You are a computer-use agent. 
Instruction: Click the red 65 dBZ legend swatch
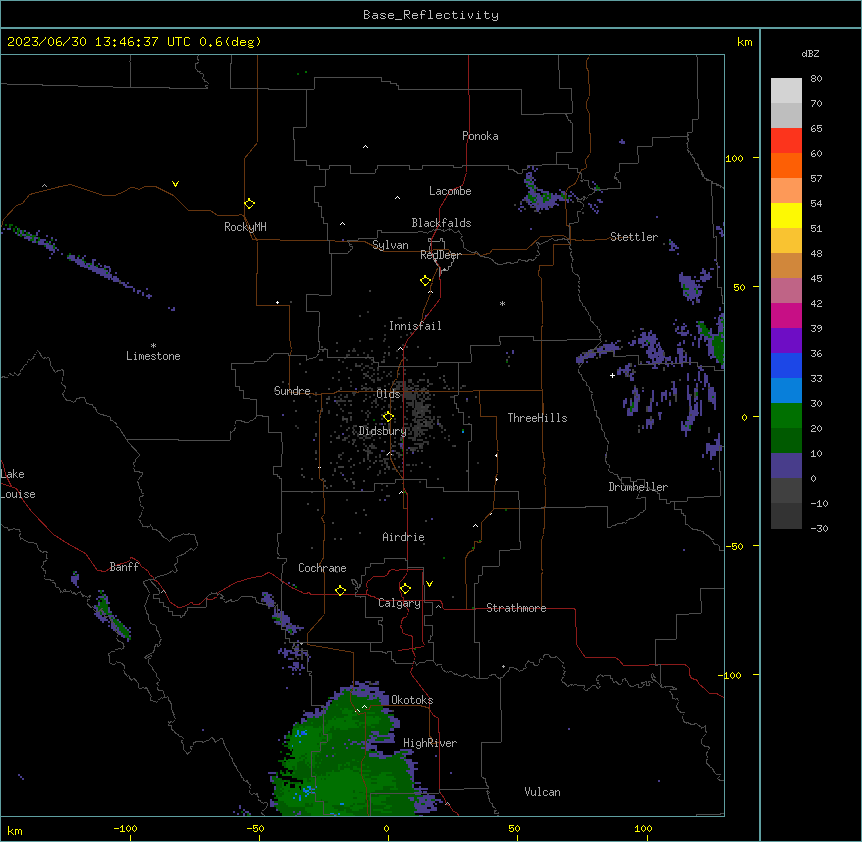[x=786, y=141]
